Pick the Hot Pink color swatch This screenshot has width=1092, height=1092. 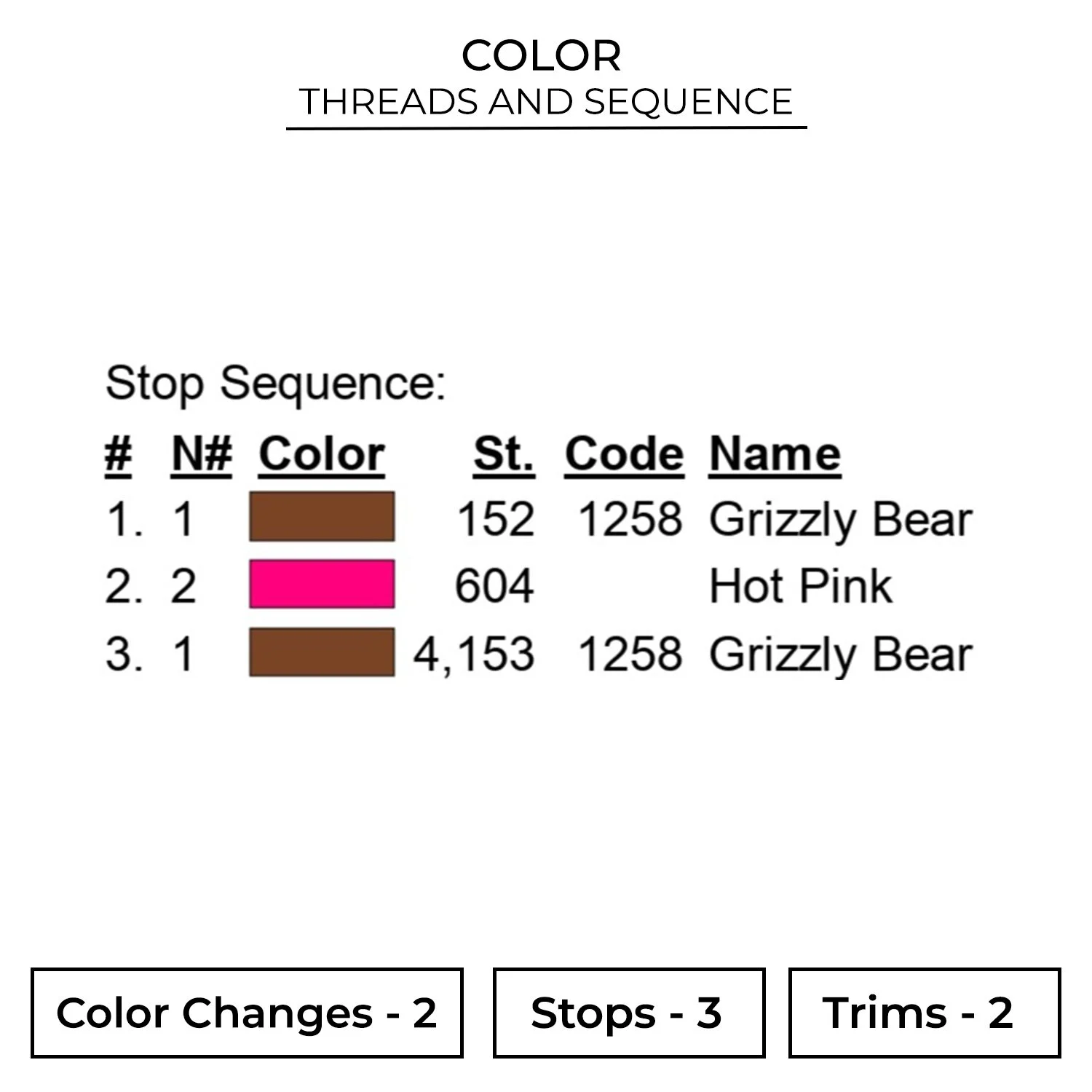[322, 584]
